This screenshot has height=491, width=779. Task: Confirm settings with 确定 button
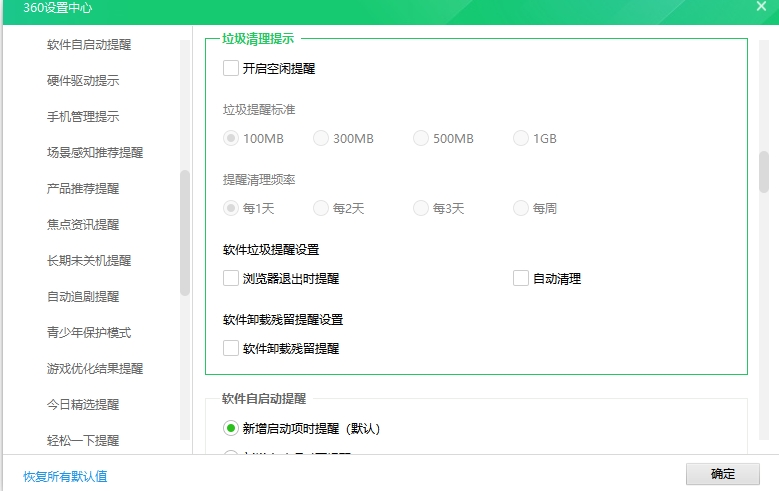[723, 474]
